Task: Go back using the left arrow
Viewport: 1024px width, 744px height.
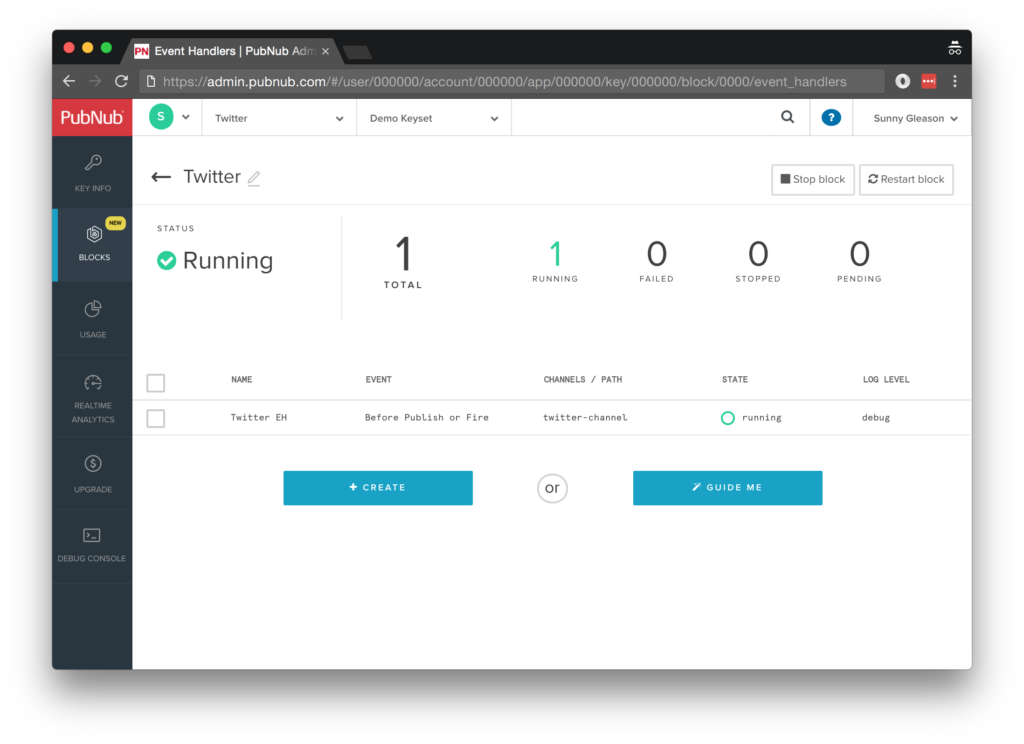Action: tap(161, 177)
